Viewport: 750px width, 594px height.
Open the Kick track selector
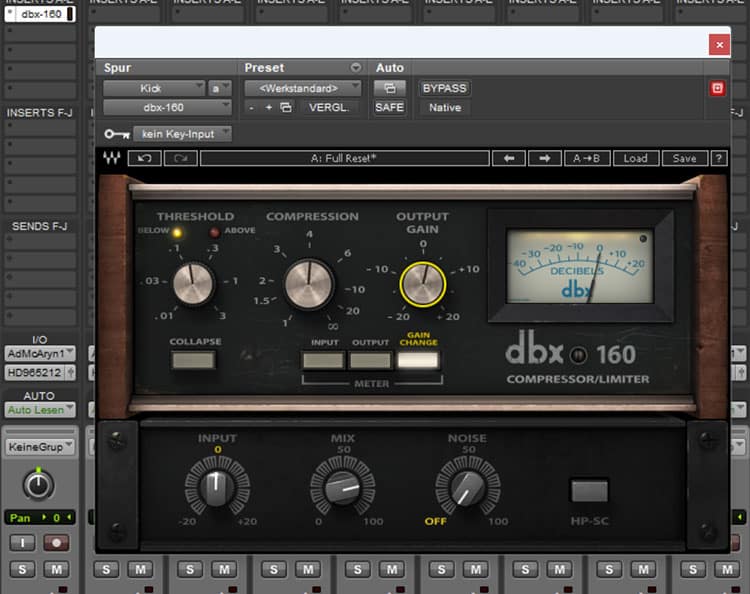click(154, 88)
